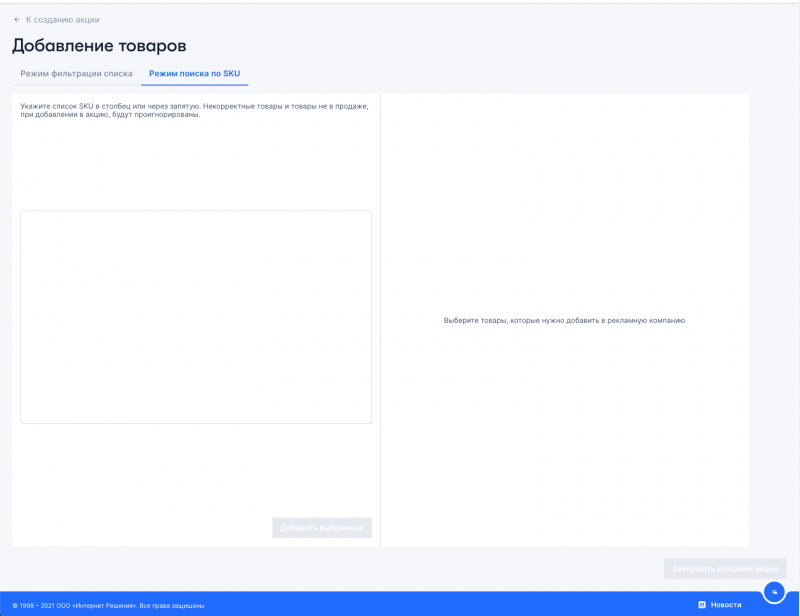
Task: Click 'Завершить создание акции' button
Action: [x=725, y=569]
